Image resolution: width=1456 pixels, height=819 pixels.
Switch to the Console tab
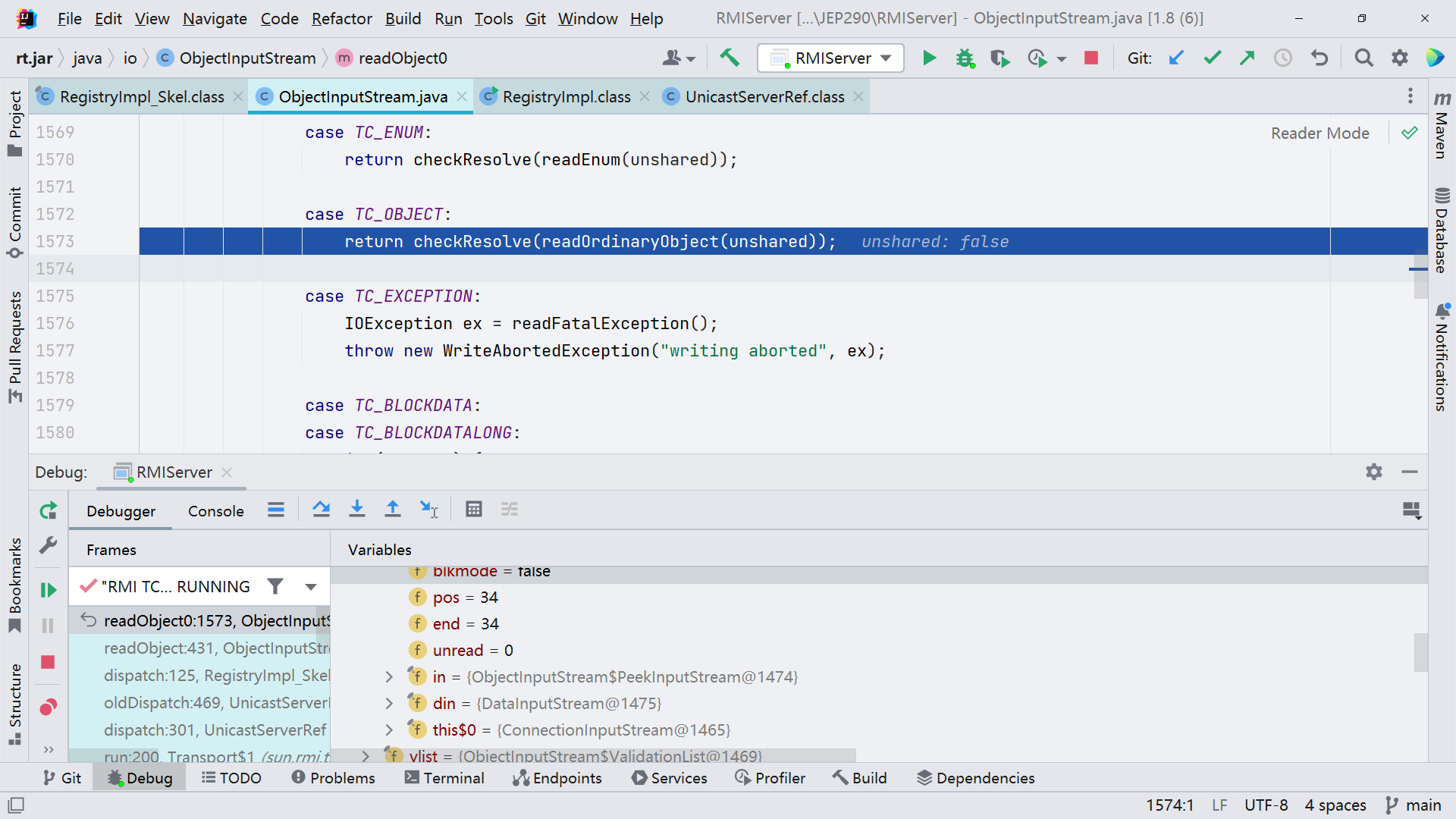(x=215, y=511)
